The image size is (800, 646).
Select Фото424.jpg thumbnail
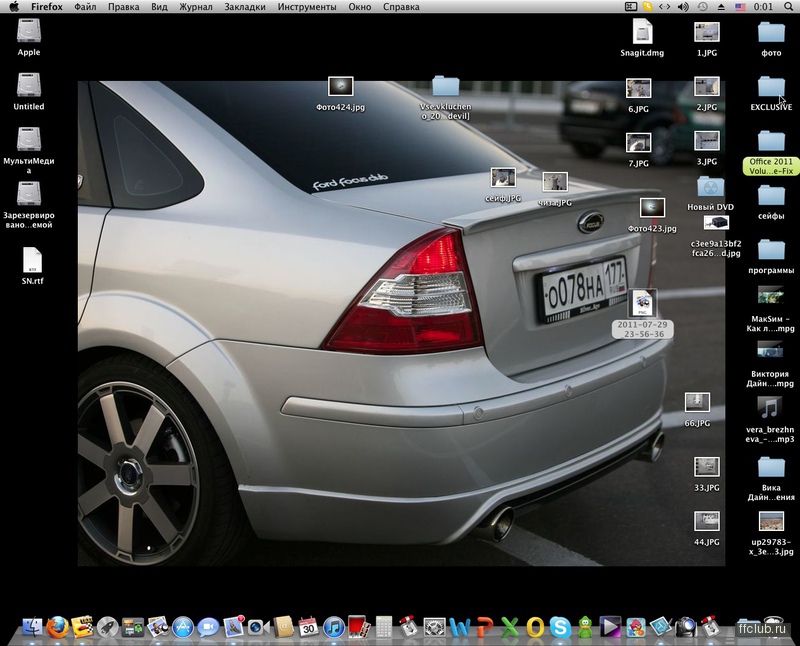coord(340,87)
